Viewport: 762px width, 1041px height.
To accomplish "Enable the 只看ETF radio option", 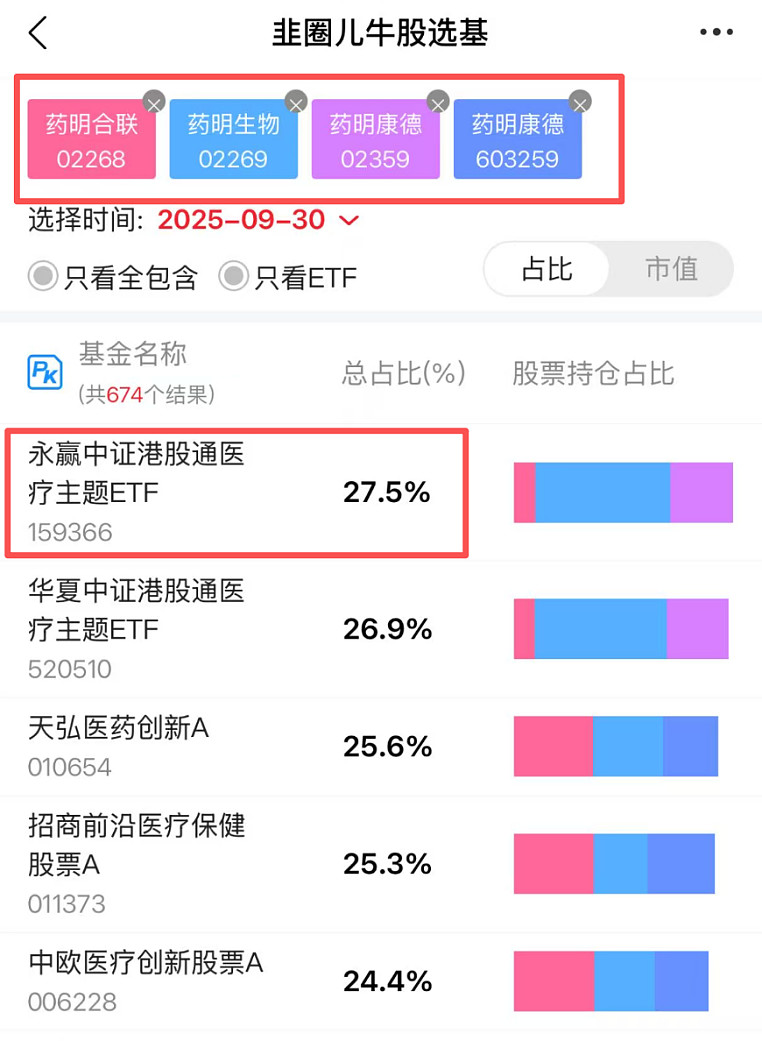I will coord(233,276).
